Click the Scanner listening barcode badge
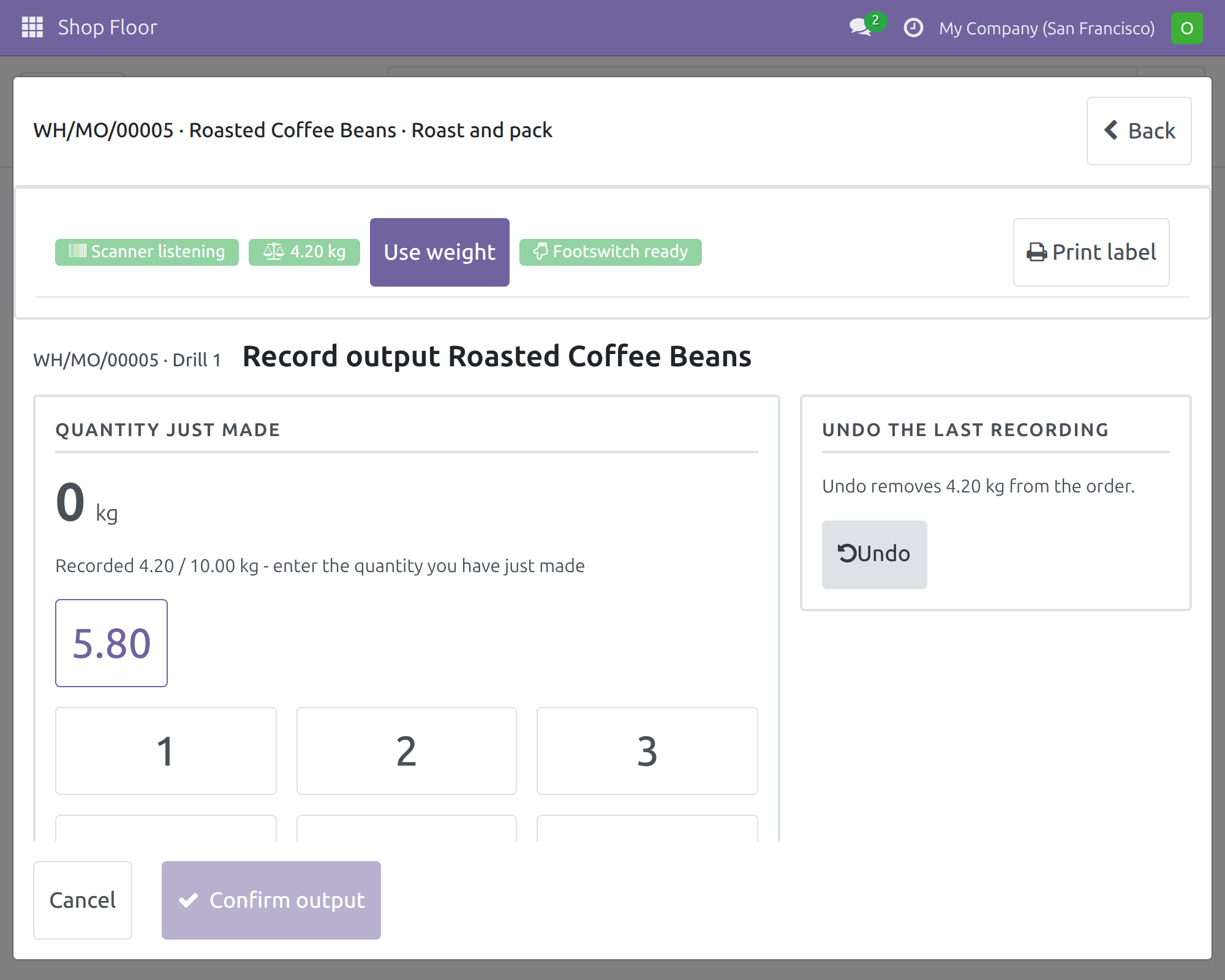1225x980 pixels. [147, 252]
